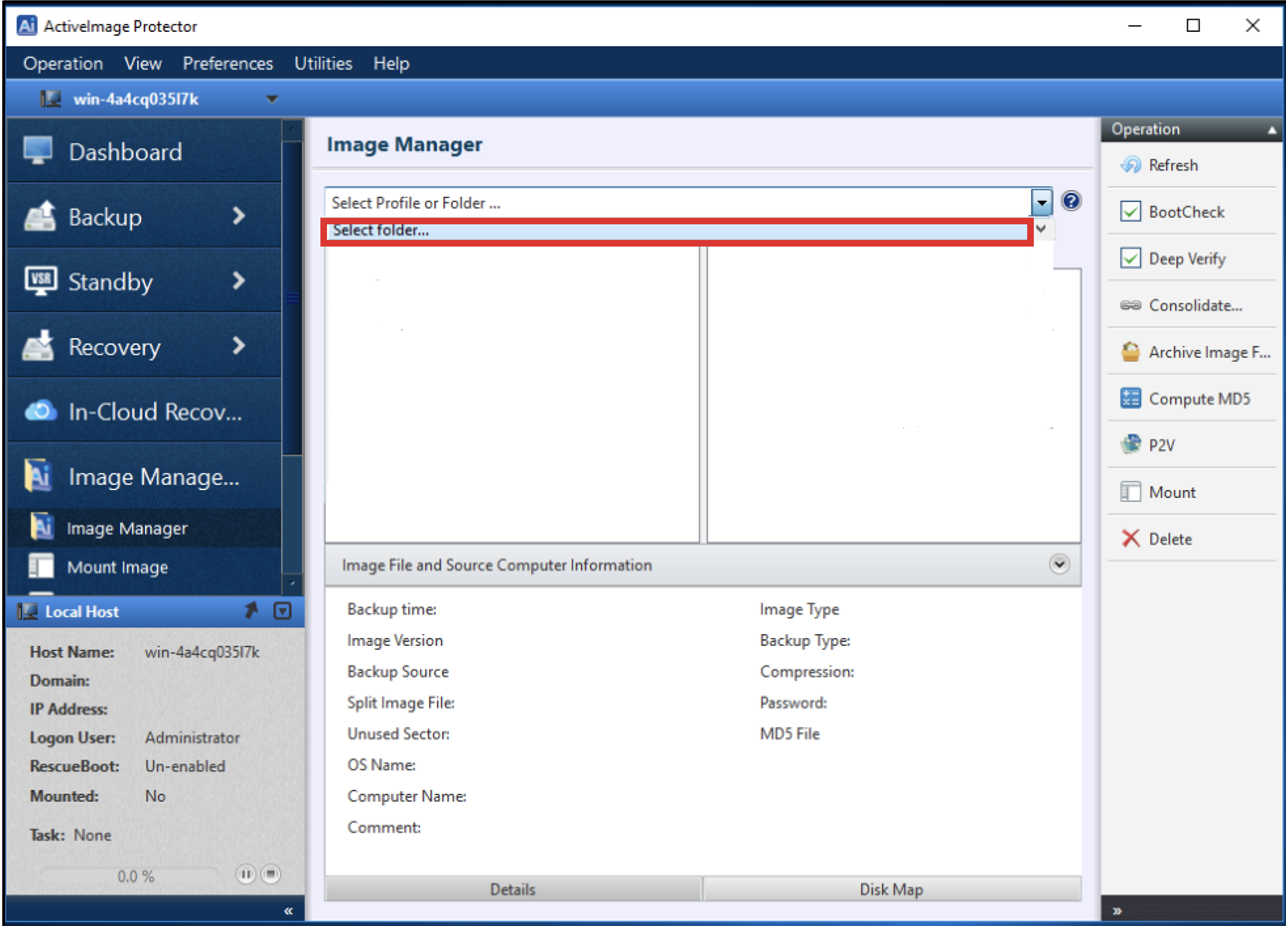Switch to the Disk Map tab
The width and height of the screenshot is (1286, 926).
[892, 889]
